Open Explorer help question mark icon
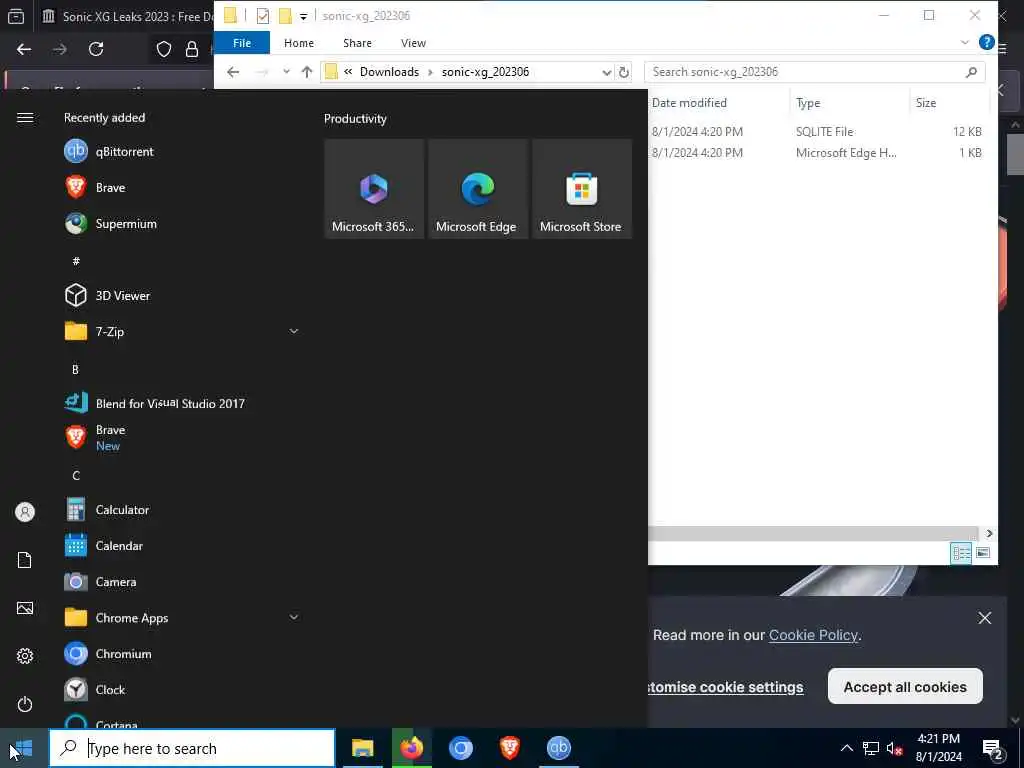The image size is (1024, 768). pos(986,42)
